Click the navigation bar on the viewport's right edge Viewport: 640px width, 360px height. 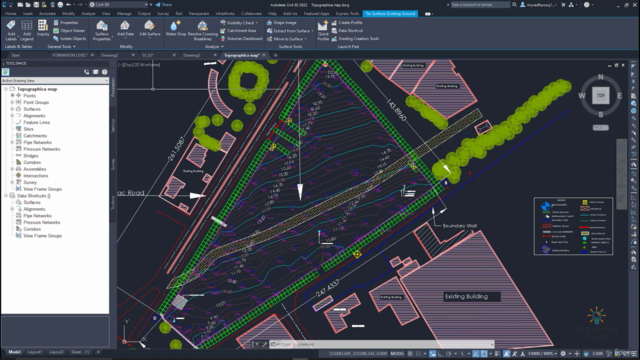point(621,174)
